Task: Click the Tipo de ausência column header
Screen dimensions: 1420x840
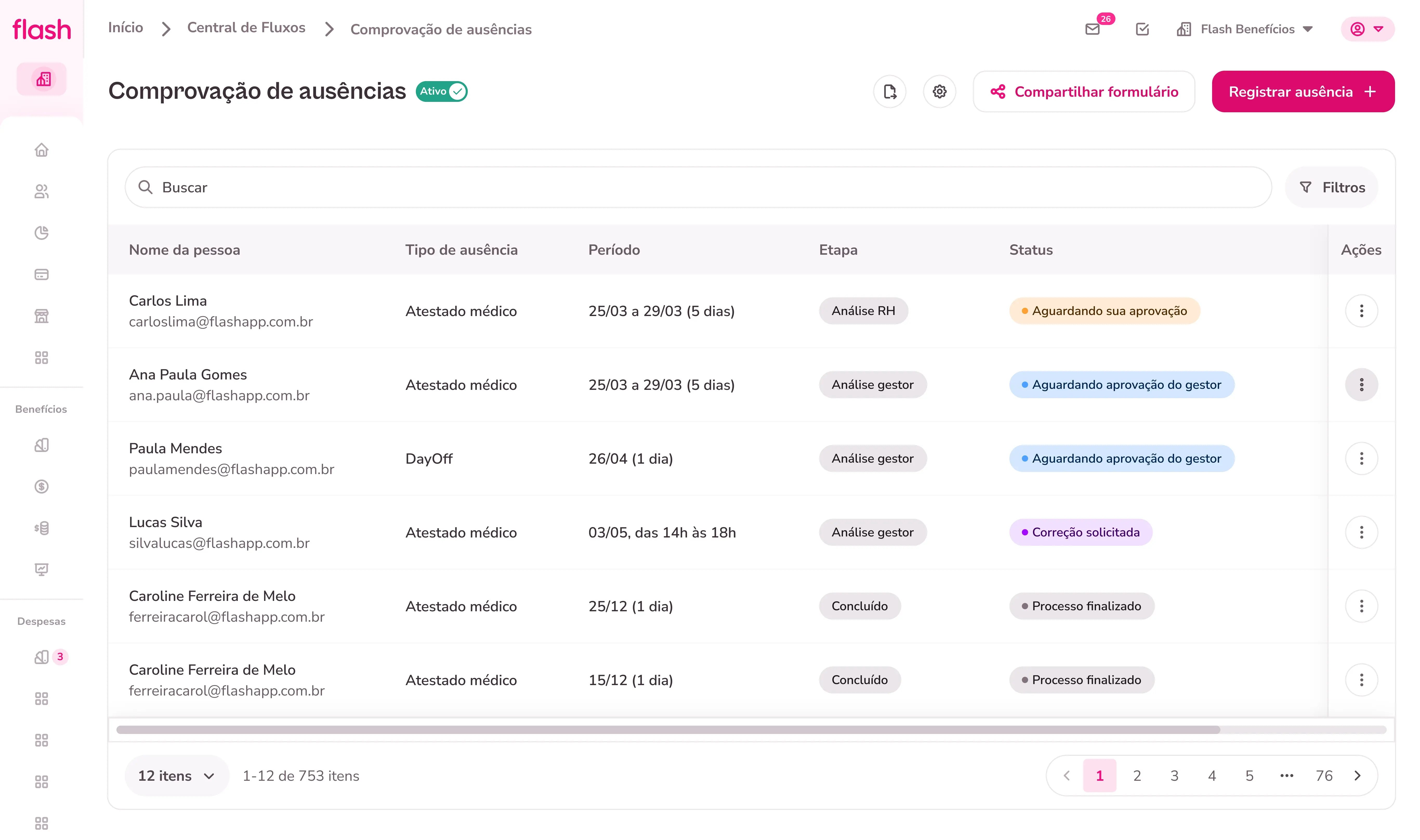Action: click(461, 250)
